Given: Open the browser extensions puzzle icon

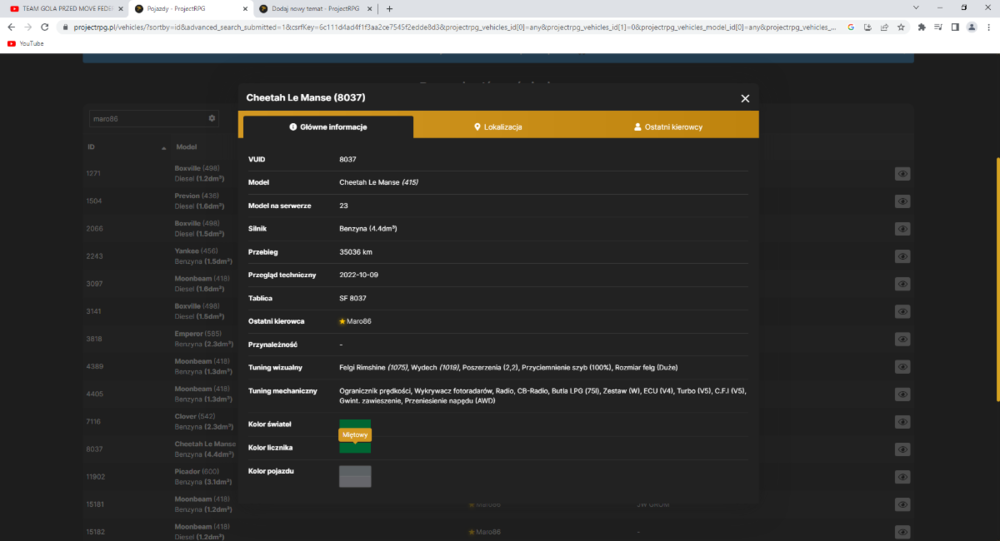Looking at the screenshot, I should tap(921, 27).
